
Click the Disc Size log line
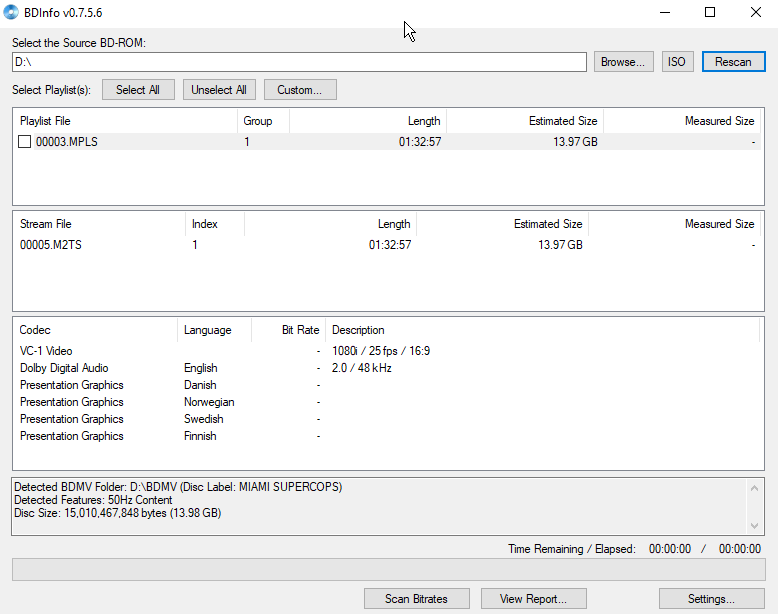[x=118, y=513]
